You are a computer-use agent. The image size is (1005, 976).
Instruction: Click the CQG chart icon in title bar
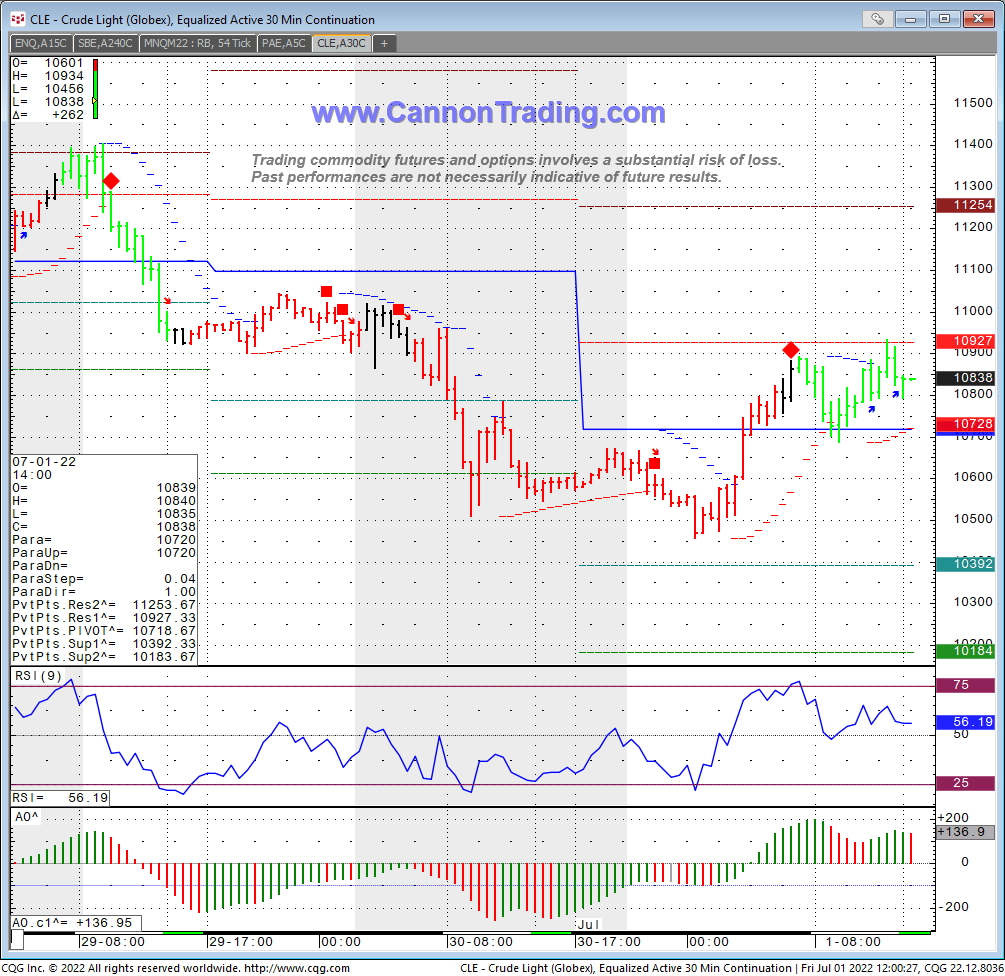point(15,19)
